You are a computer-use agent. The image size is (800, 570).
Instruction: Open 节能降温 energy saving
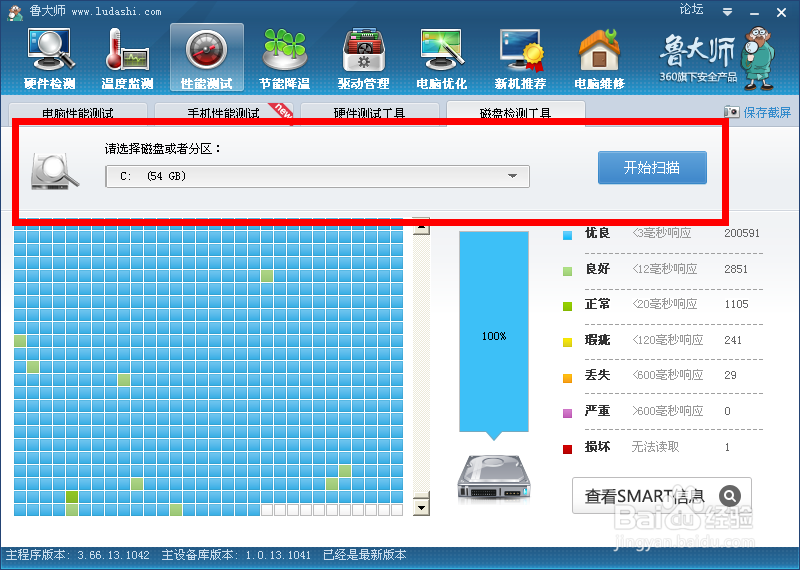pos(285,58)
